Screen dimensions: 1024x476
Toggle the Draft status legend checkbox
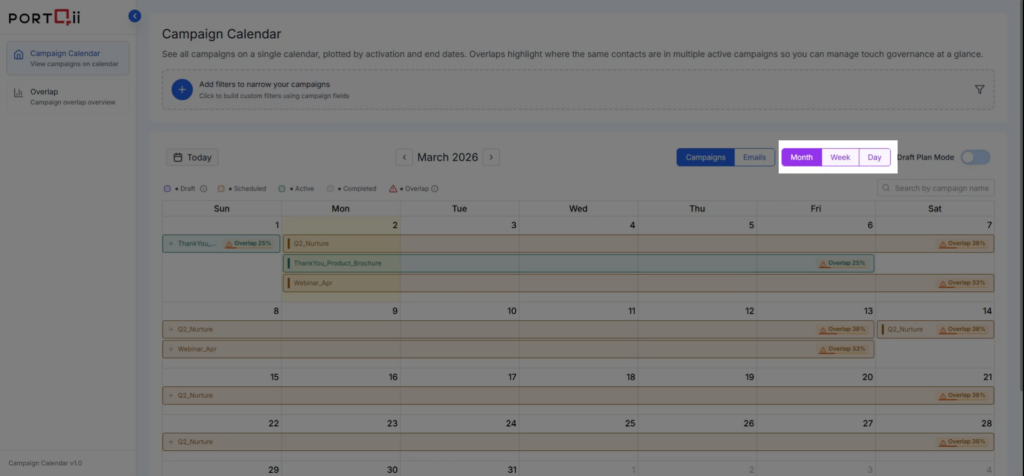pyautogui.click(x=167, y=188)
